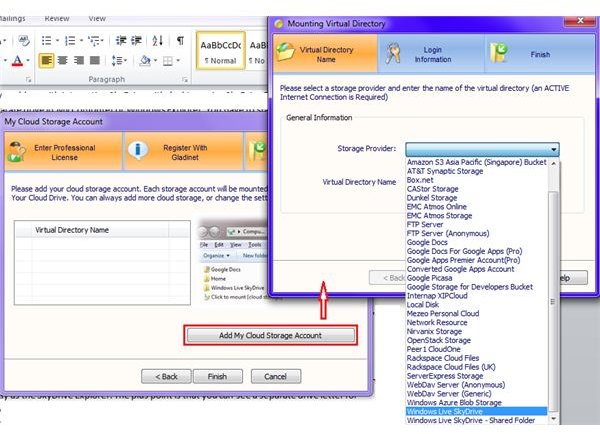
Task: Center the text in Word ribbon
Action: click(62, 60)
